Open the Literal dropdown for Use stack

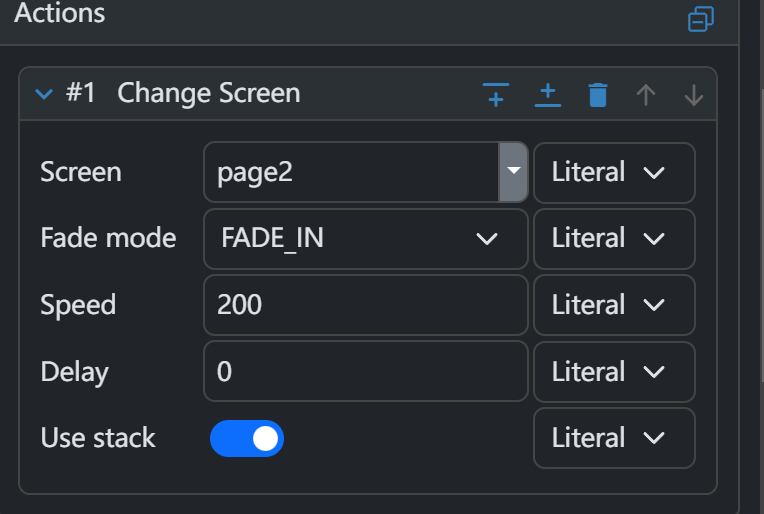tap(614, 438)
